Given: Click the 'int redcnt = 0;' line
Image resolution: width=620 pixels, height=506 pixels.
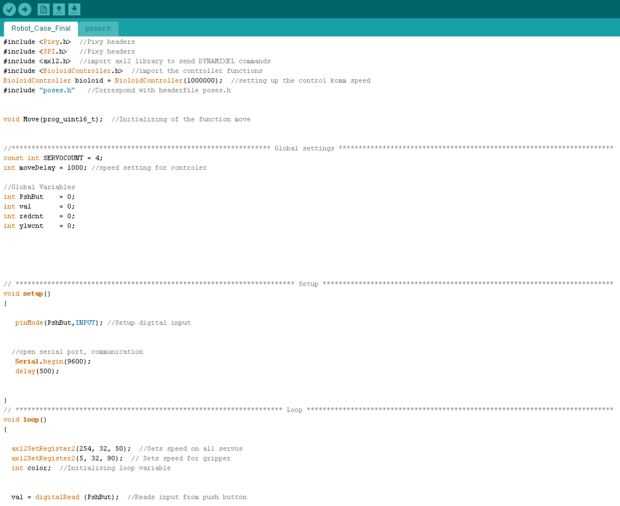Looking at the screenshot, I should pyautogui.click(x=39, y=216).
